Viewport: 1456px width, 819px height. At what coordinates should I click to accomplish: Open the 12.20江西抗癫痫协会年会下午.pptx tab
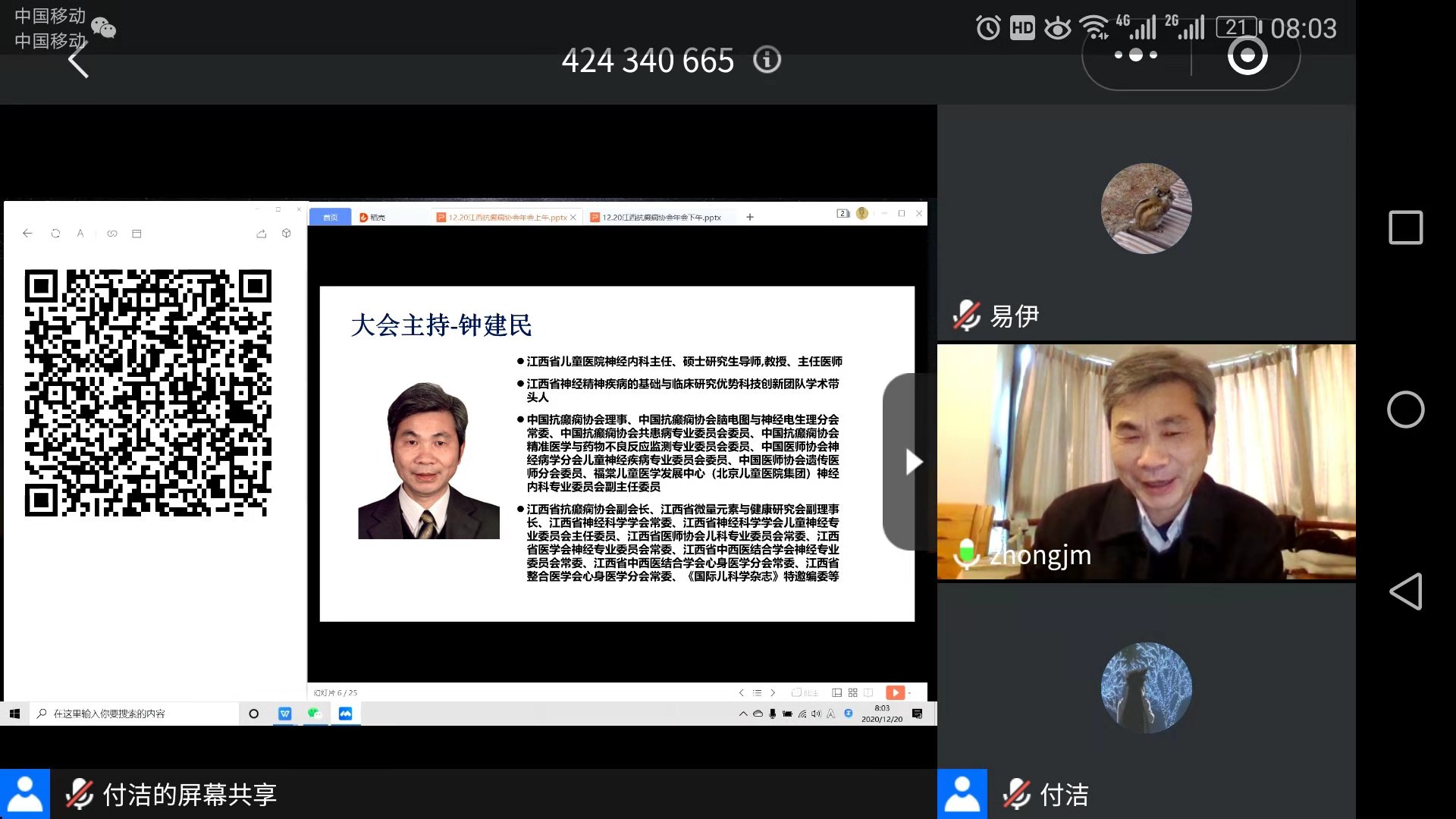coord(658,216)
